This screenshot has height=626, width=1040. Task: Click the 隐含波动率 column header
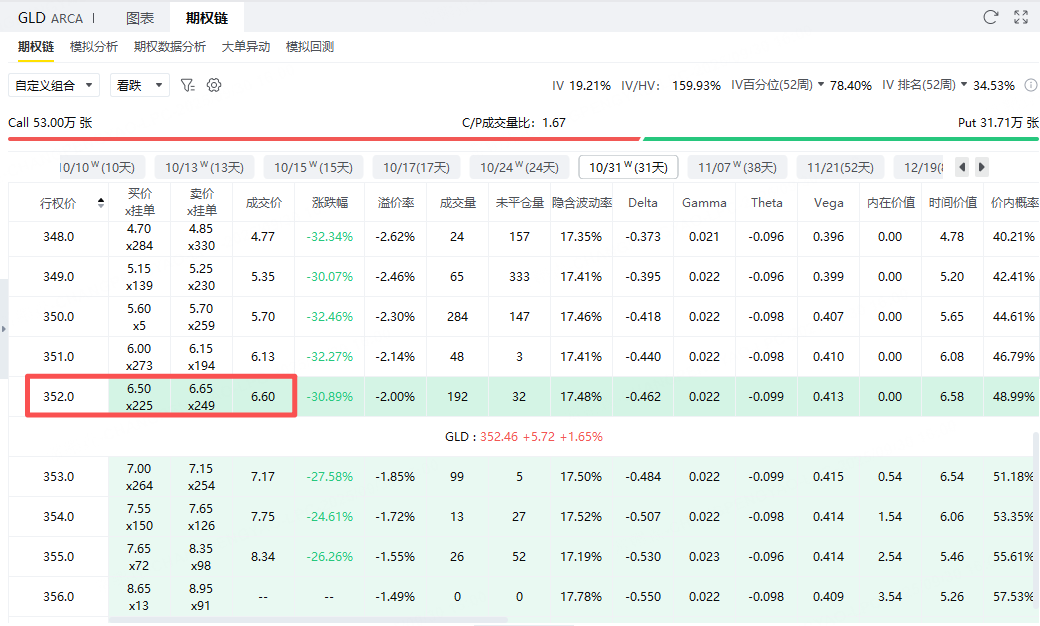point(582,203)
